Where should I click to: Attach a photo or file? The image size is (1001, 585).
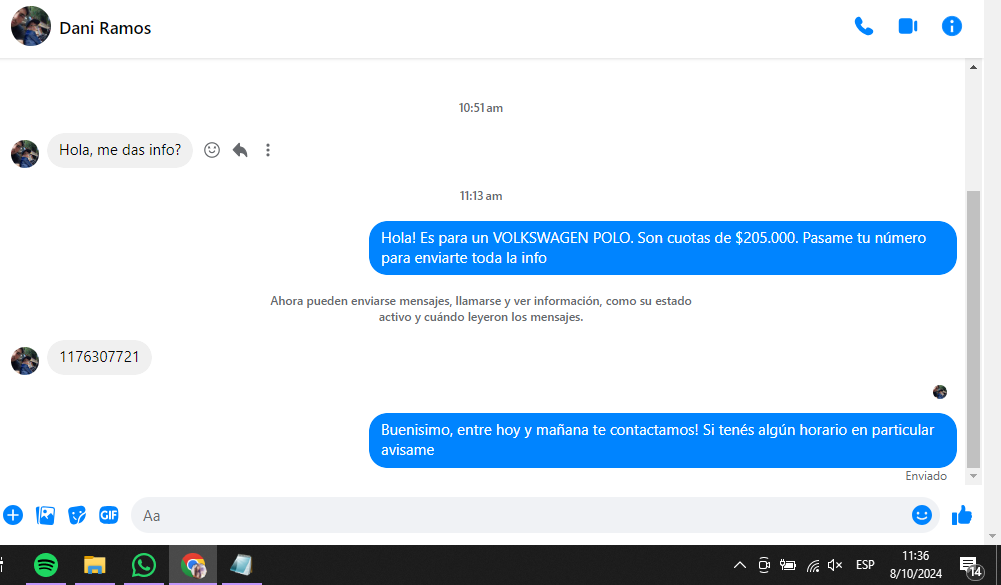45,515
